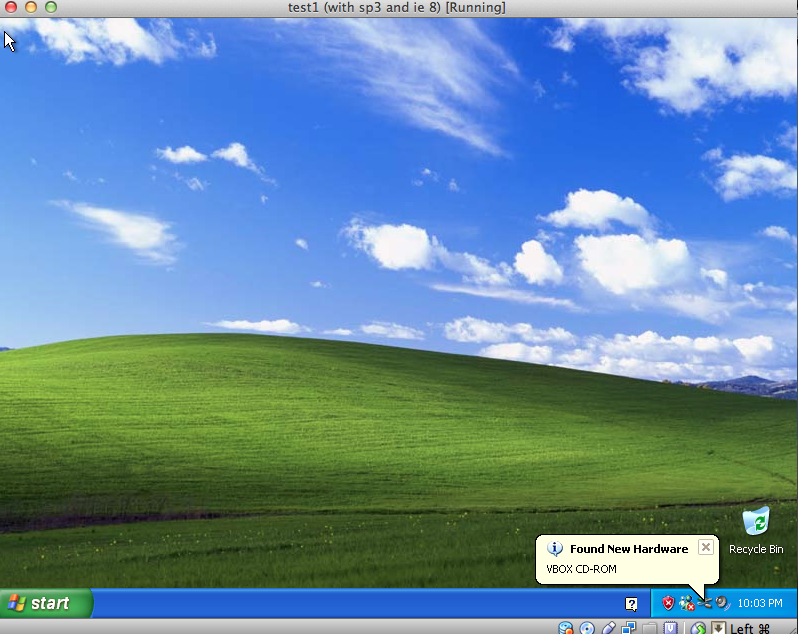The height and width of the screenshot is (634, 798).
Task: Open the Windows XP start menu
Action: [46, 603]
